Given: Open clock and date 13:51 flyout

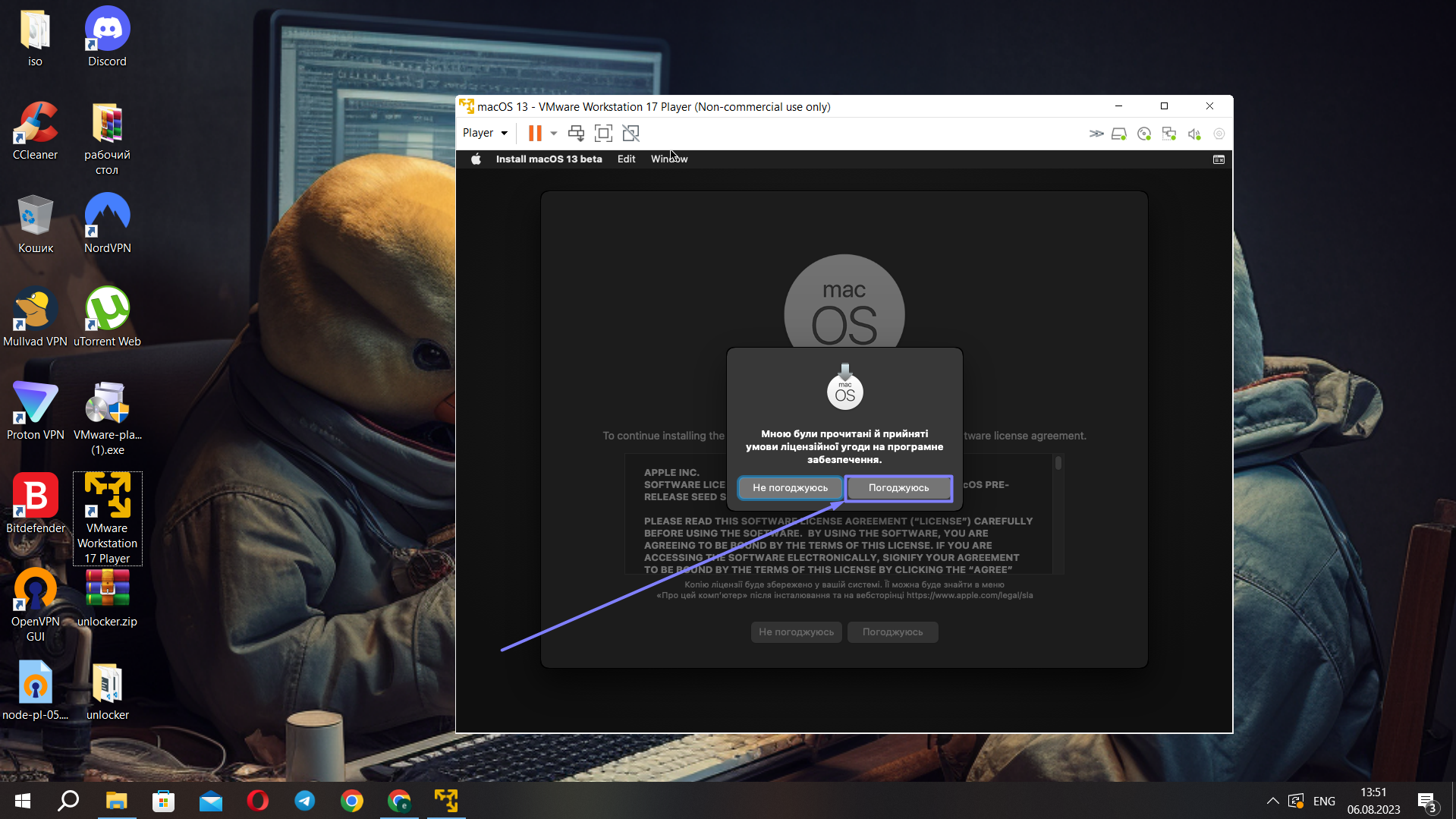Looking at the screenshot, I should point(1373,801).
